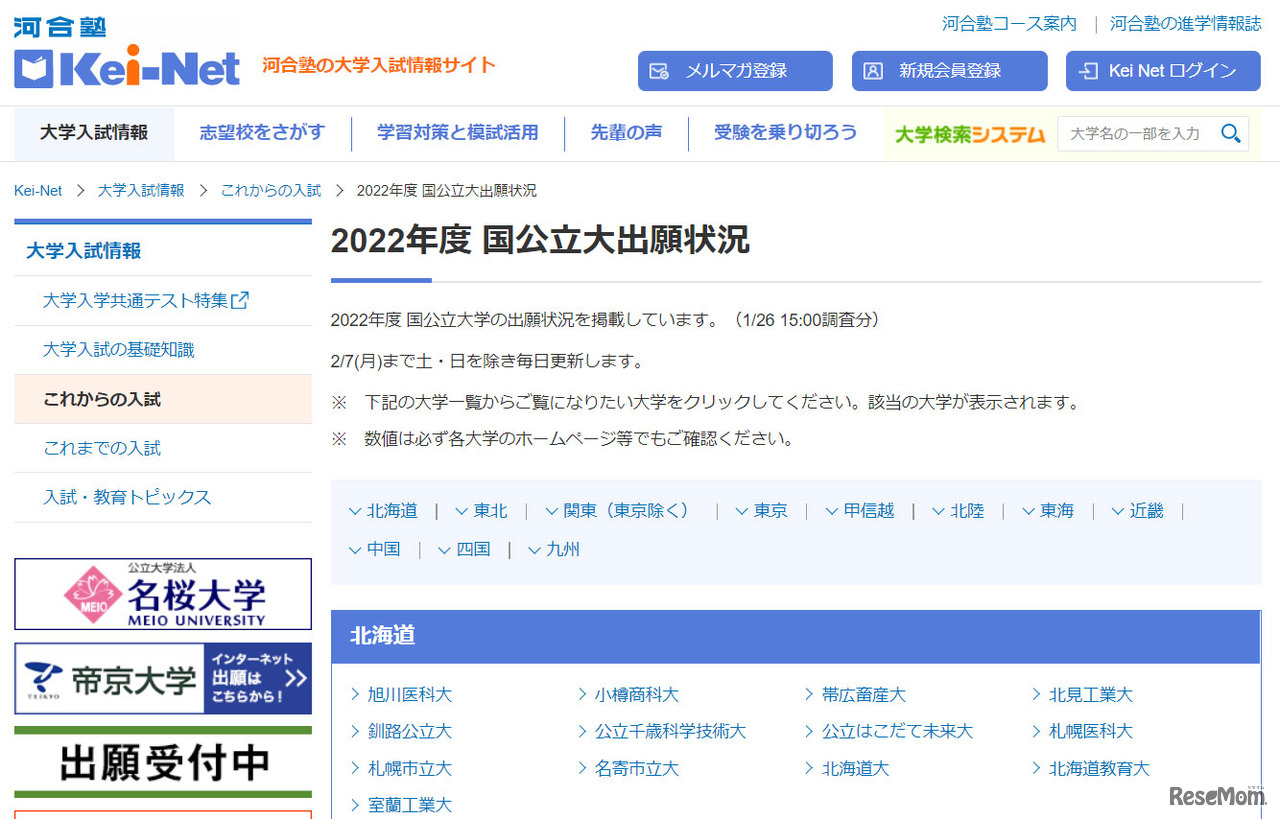
Task: Open これからの入試 via the breadcrumb
Action: (x=270, y=190)
